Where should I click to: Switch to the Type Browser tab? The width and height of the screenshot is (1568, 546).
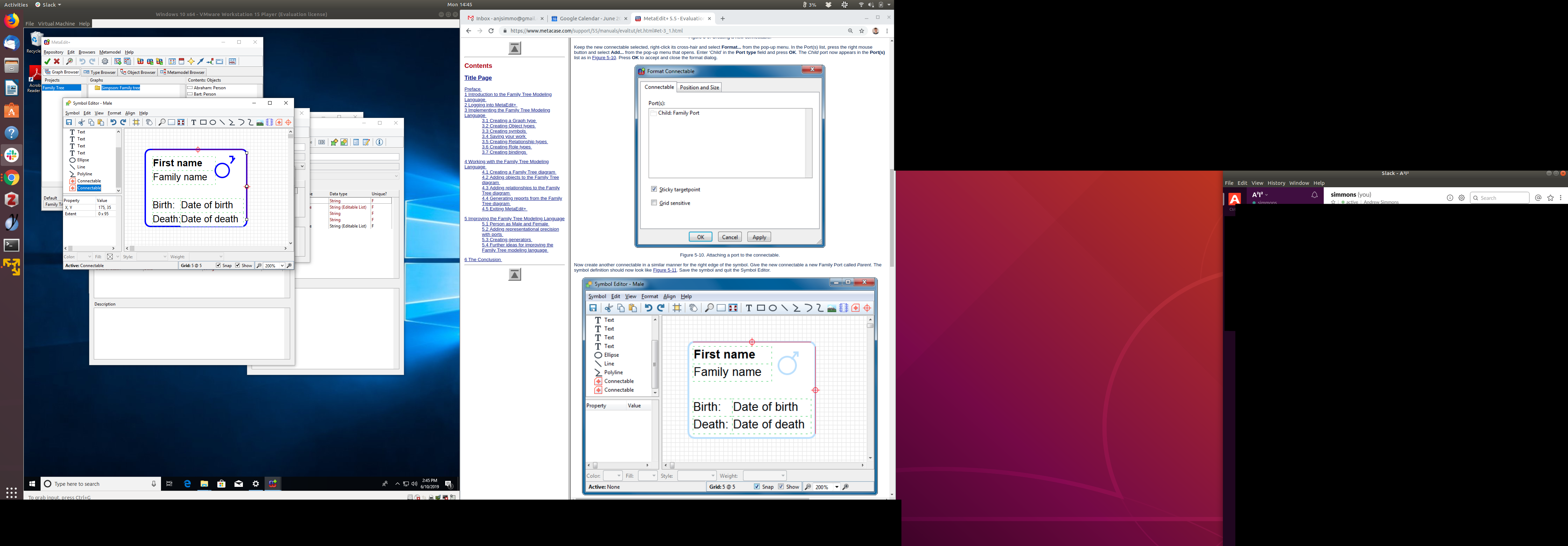(100, 72)
